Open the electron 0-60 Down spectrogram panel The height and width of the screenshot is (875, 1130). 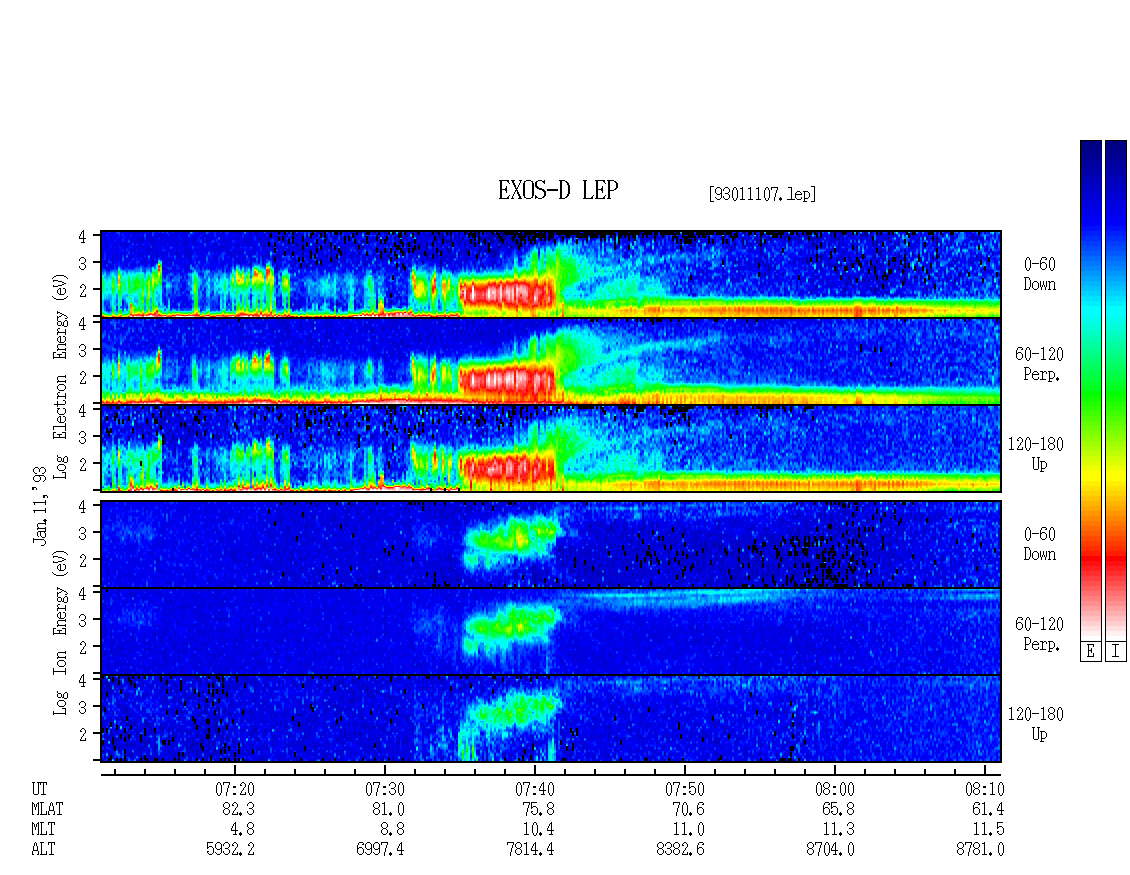[x=551, y=274]
